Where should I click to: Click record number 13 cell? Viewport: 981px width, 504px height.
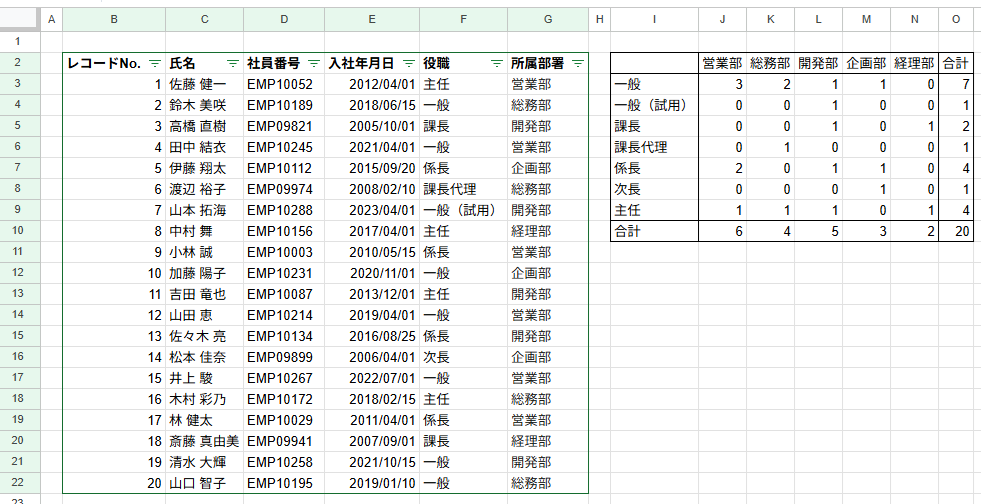point(114,336)
